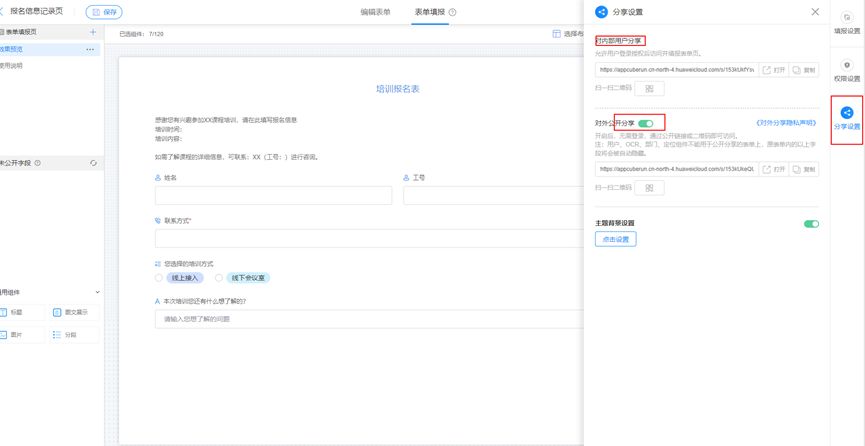Open 分享设置 in the right sidebar
The image size is (865, 446).
[847, 119]
